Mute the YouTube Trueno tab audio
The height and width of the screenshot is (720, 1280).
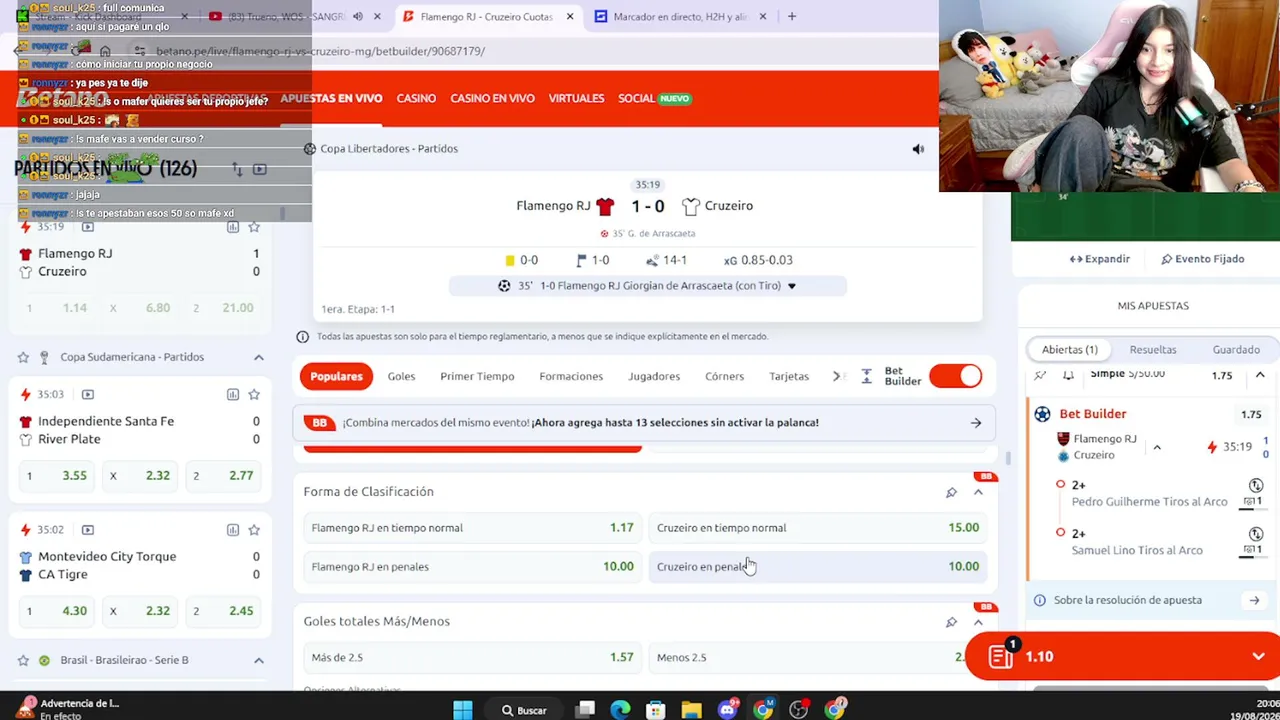click(x=357, y=17)
